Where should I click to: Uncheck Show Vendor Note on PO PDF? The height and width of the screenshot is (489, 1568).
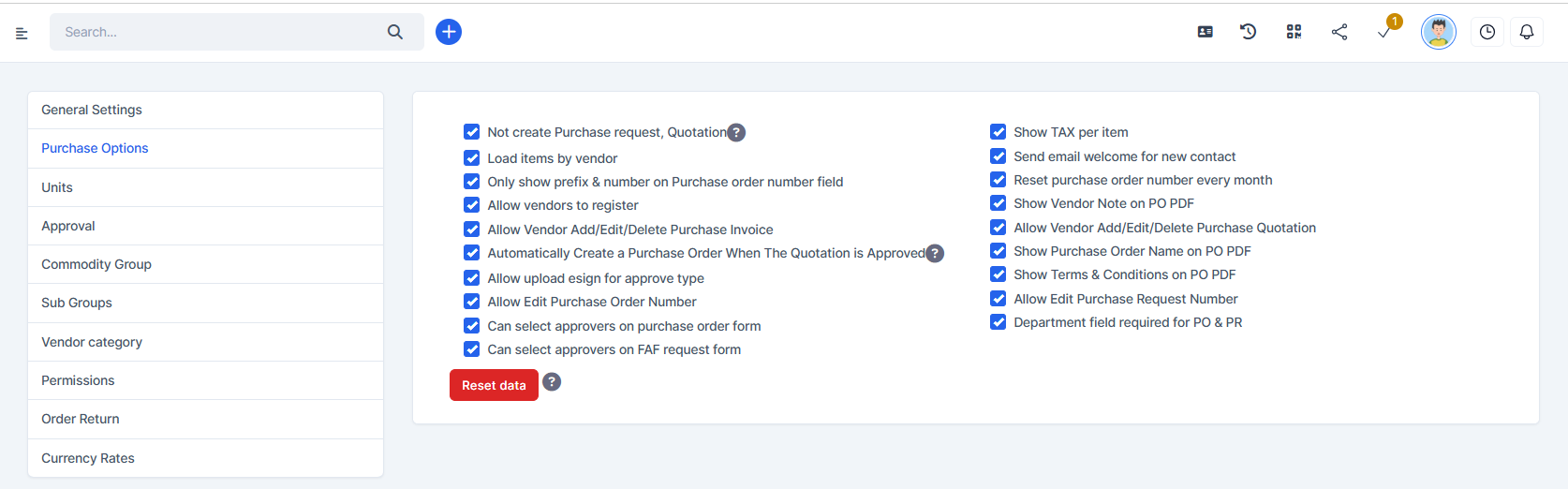click(998, 203)
